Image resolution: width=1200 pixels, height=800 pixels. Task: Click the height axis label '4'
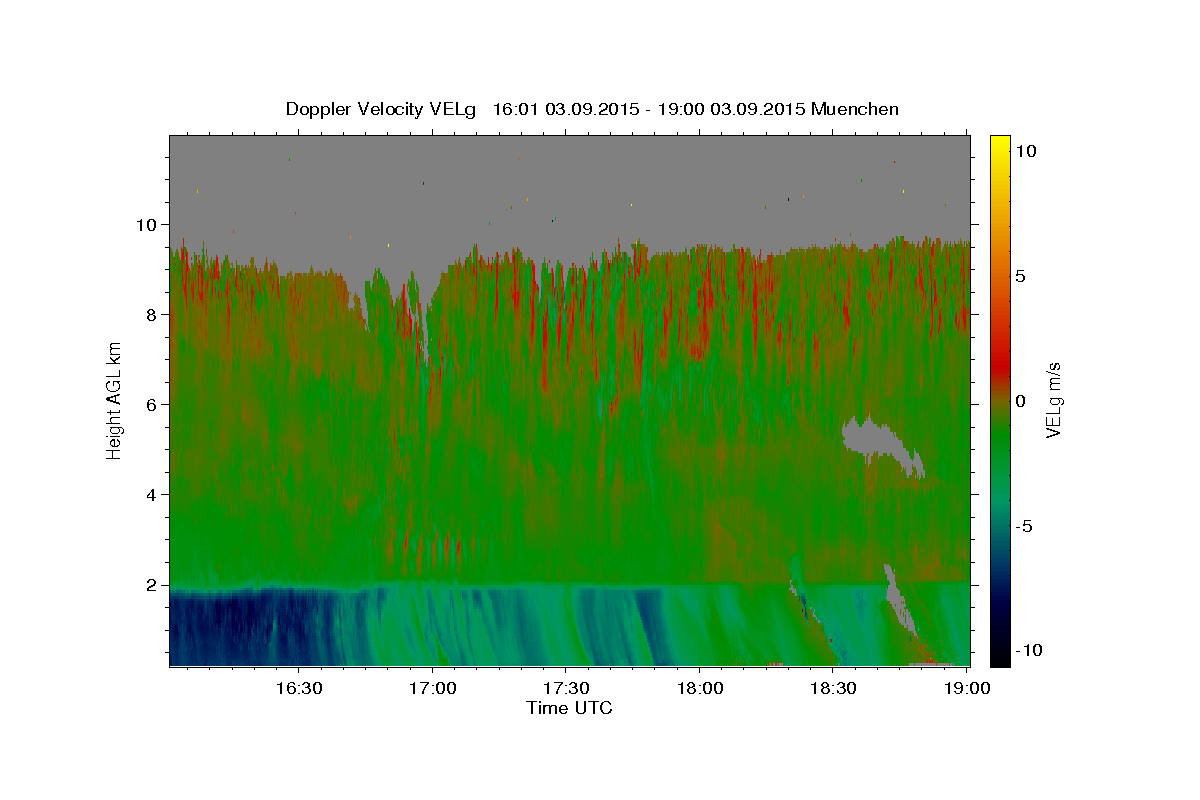coord(152,495)
